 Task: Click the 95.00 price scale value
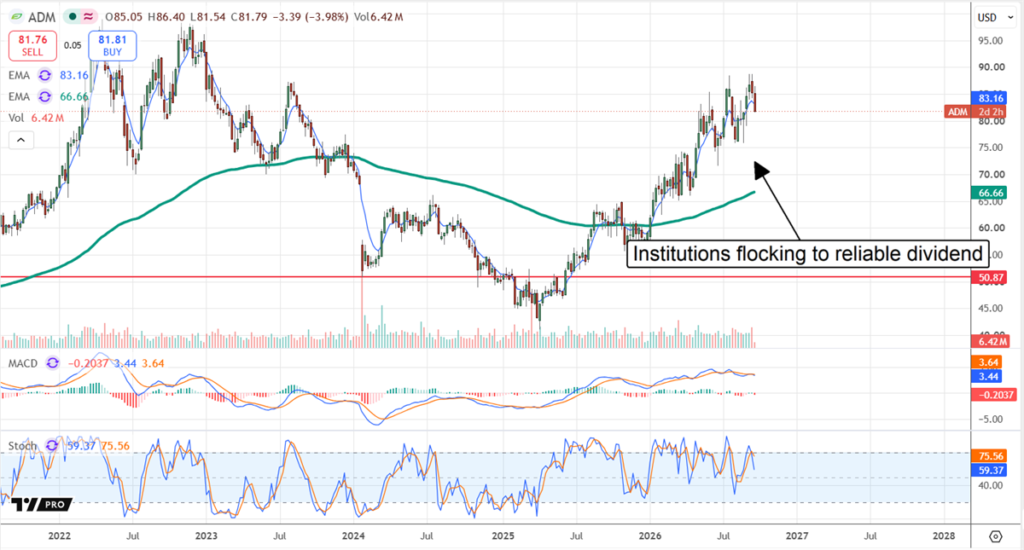[x=991, y=40]
